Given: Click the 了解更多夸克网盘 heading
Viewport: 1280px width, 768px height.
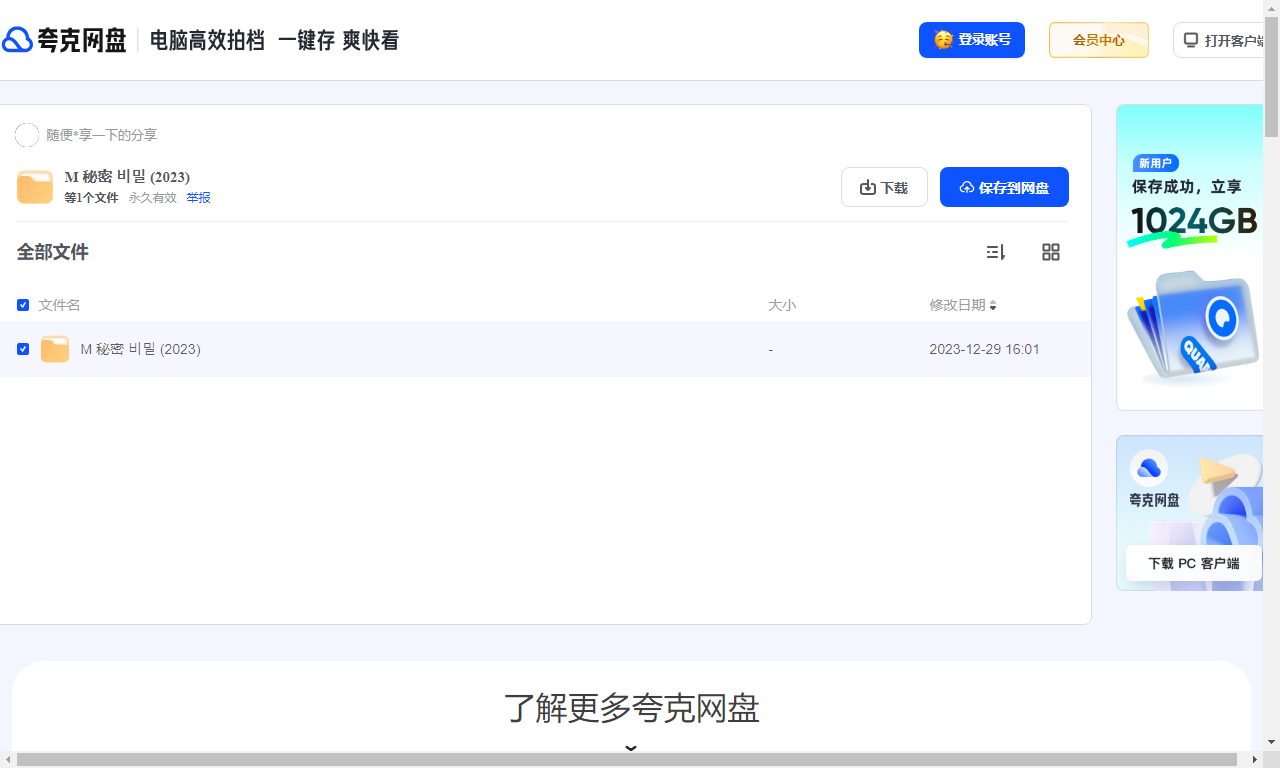Looking at the screenshot, I should (x=631, y=708).
